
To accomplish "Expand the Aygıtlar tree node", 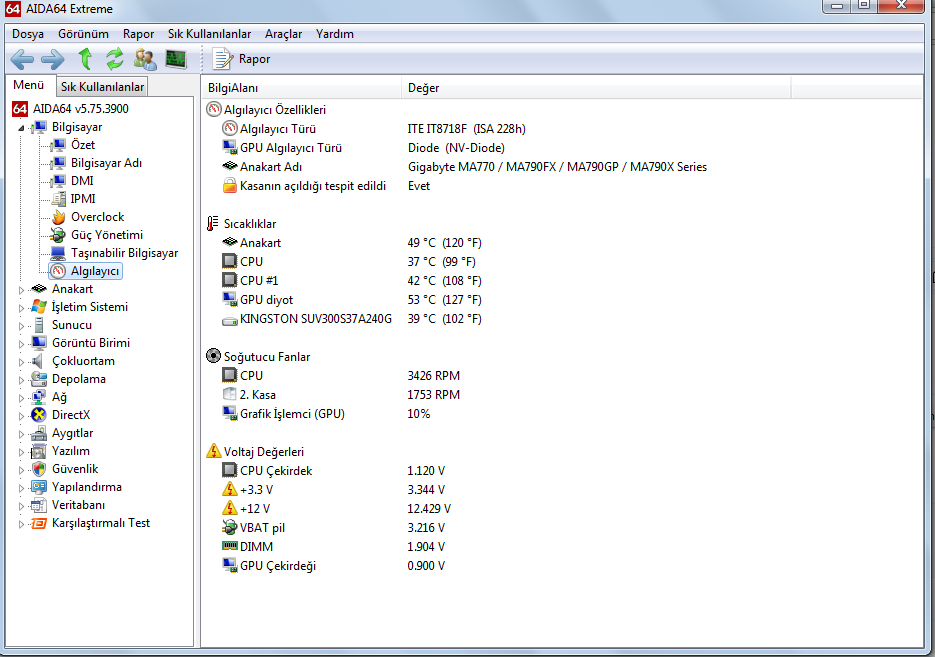I will (x=21, y=434).
